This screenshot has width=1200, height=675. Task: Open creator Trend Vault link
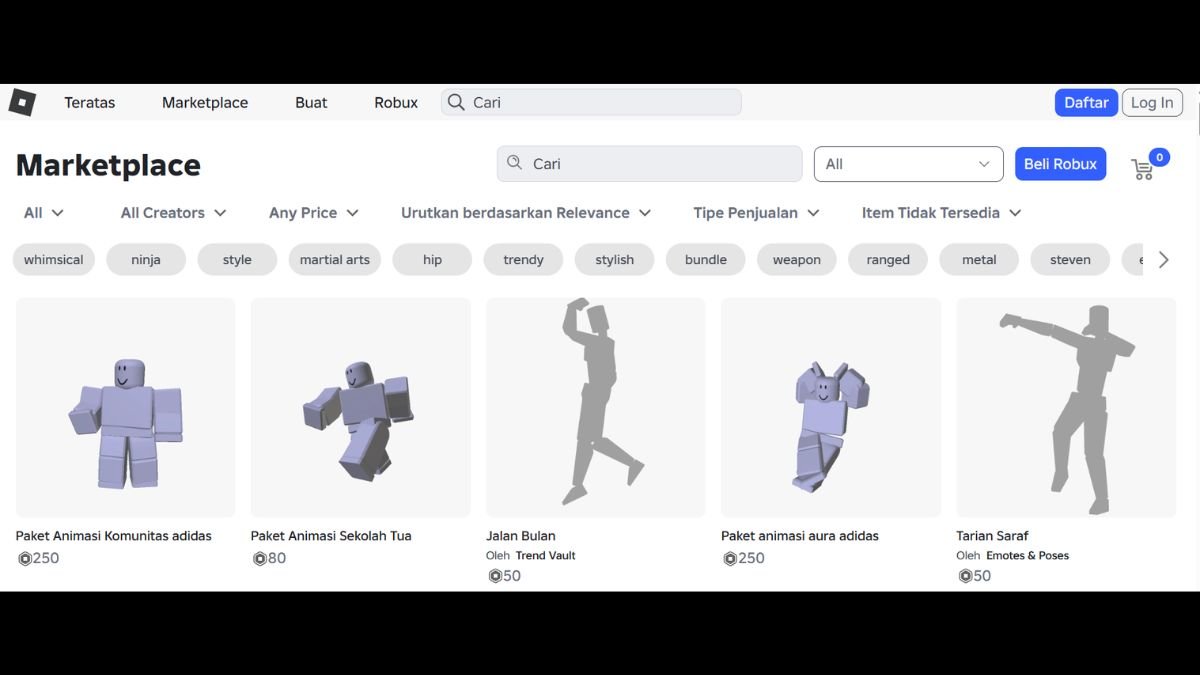(546, 555)
